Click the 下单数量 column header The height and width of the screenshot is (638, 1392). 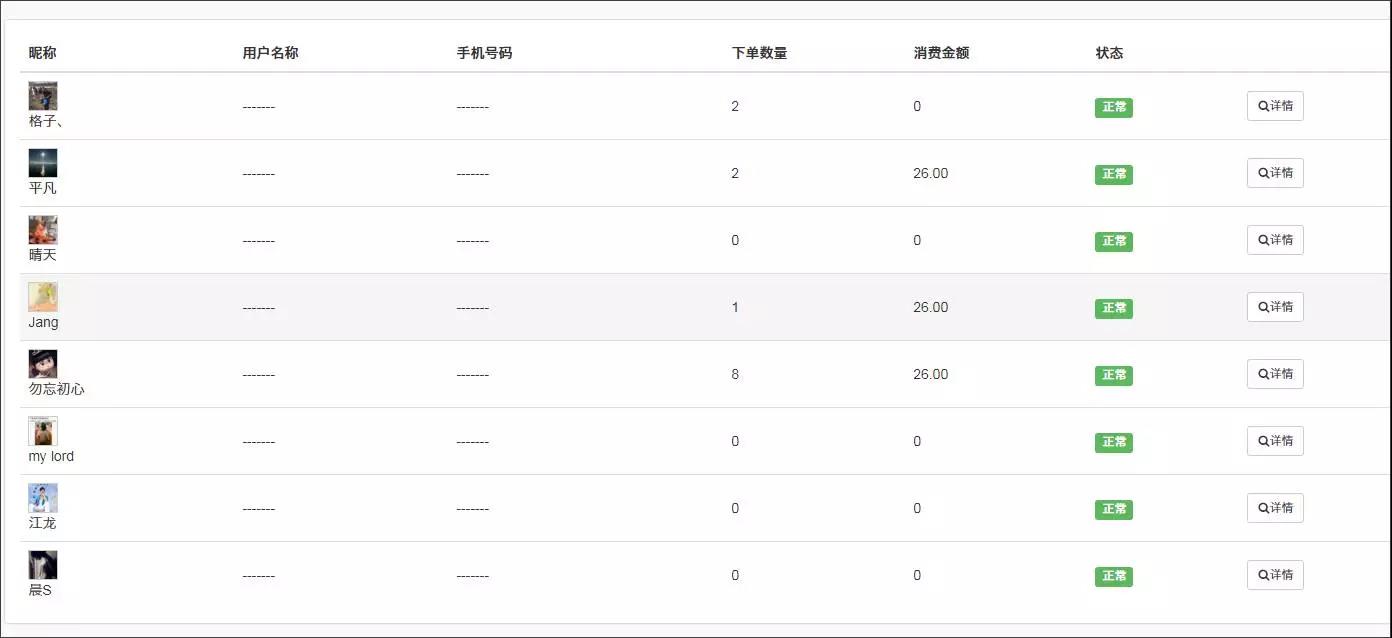coord(759,53)
